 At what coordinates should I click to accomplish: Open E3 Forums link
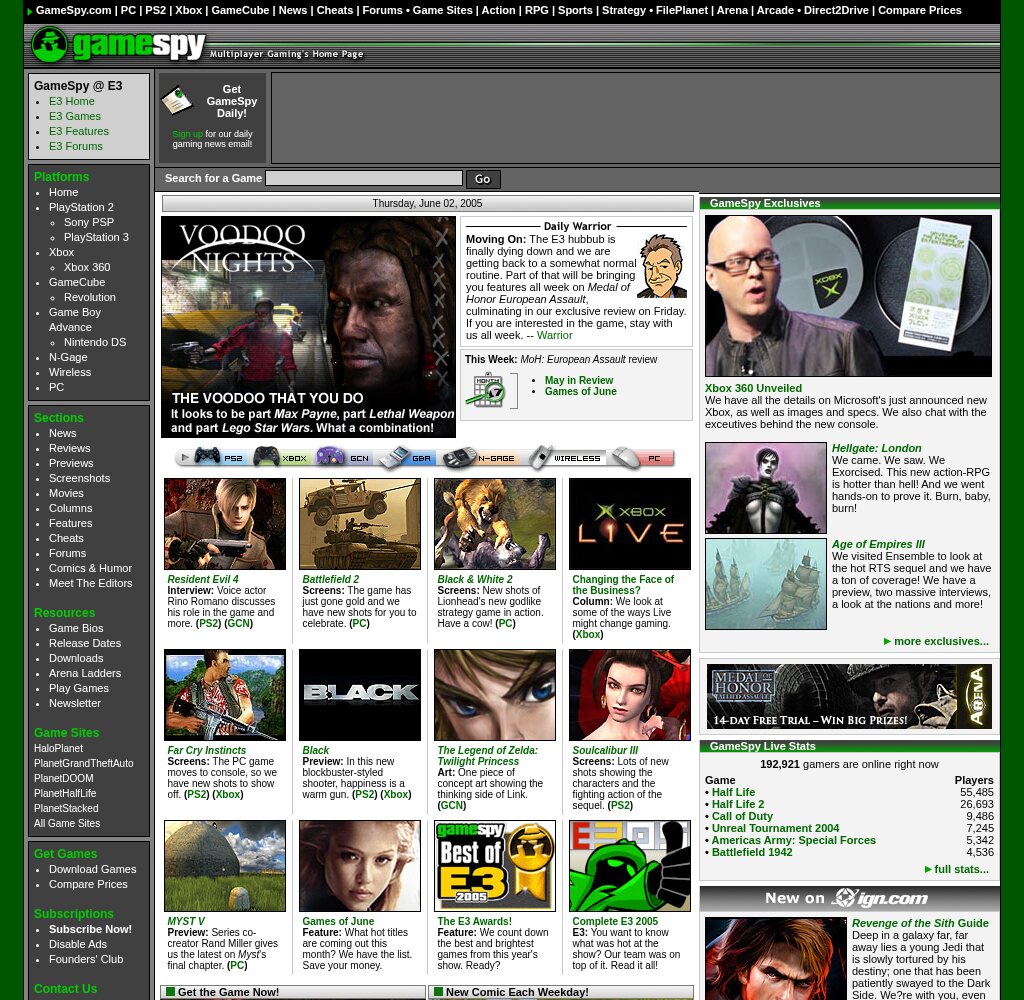click(76, 146)
